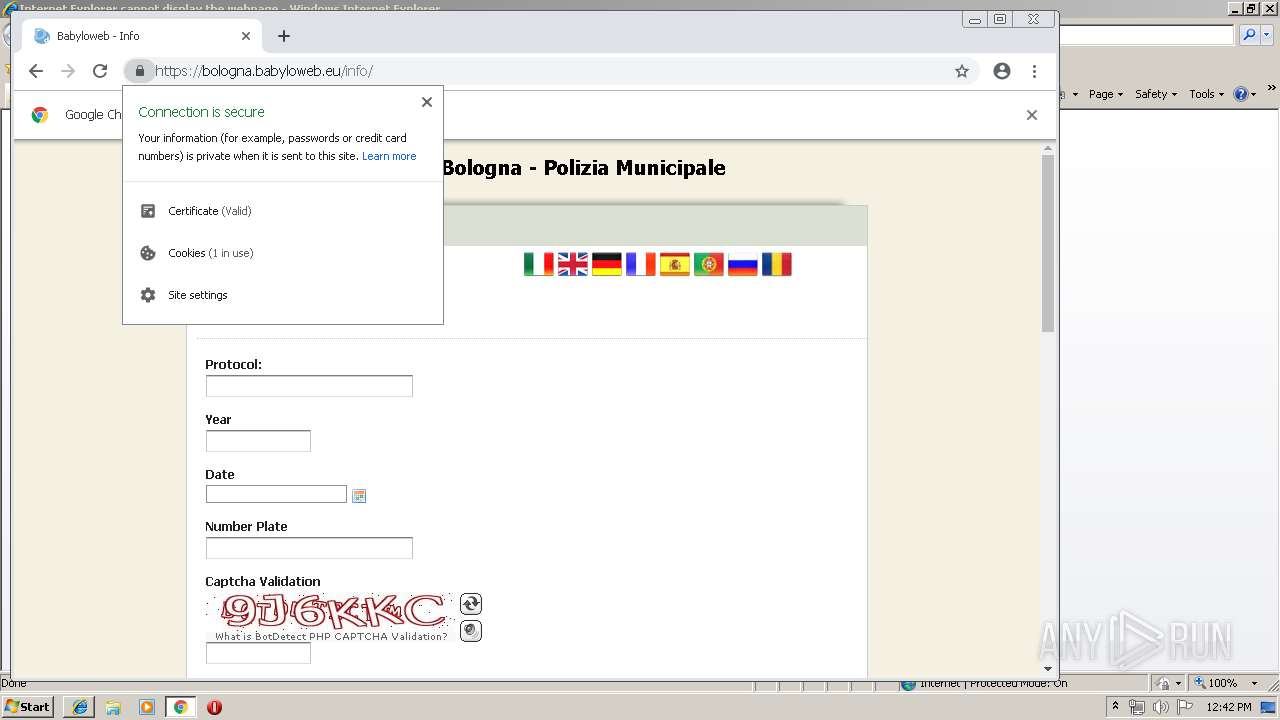
Task: Switch language to Spanish flag
Action: coord(675,264)
